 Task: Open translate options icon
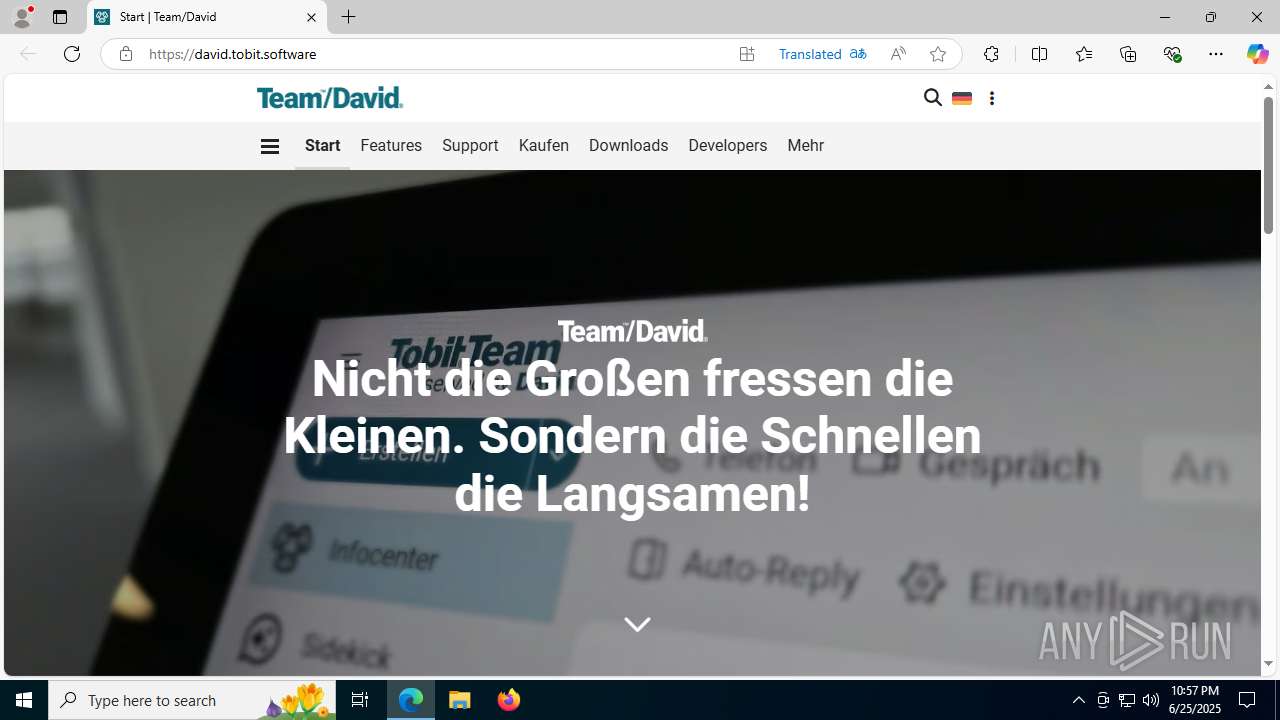(x=858, y=54)
